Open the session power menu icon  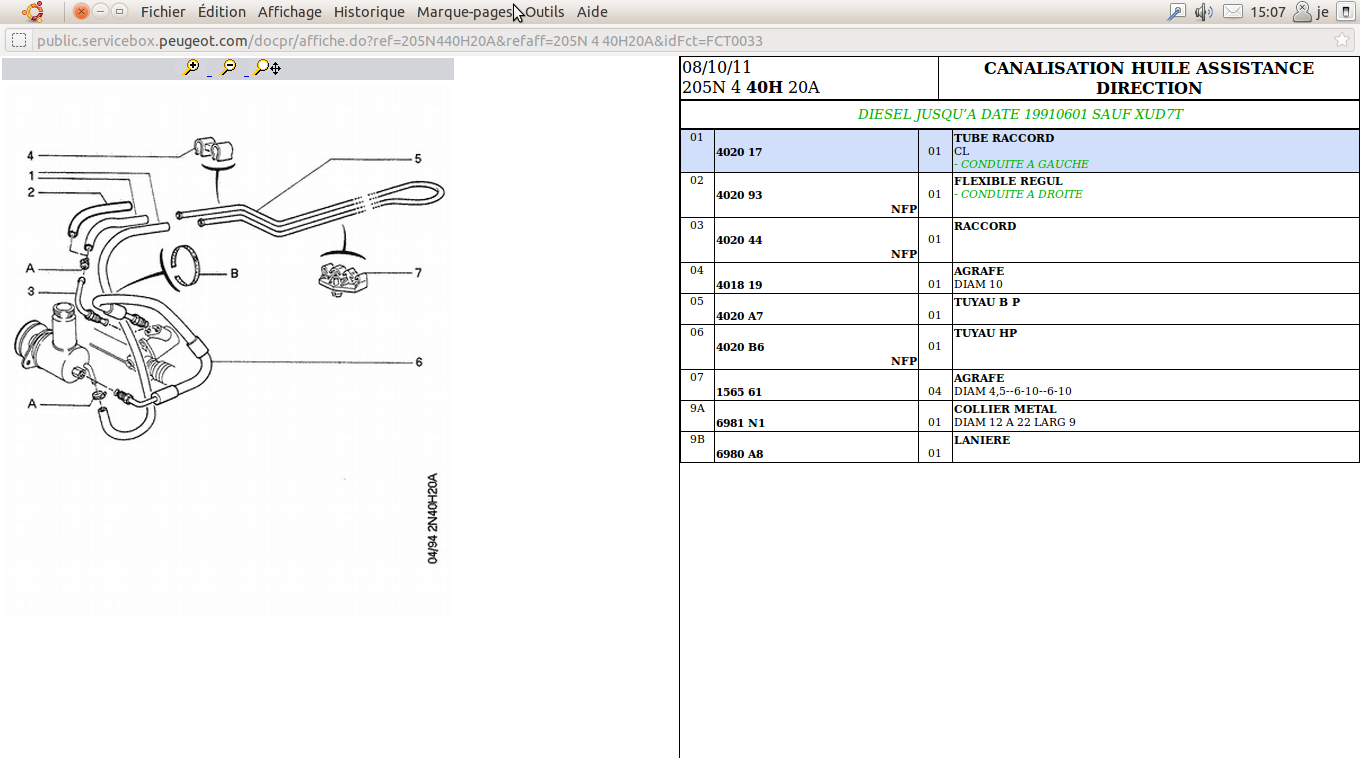1345,12
